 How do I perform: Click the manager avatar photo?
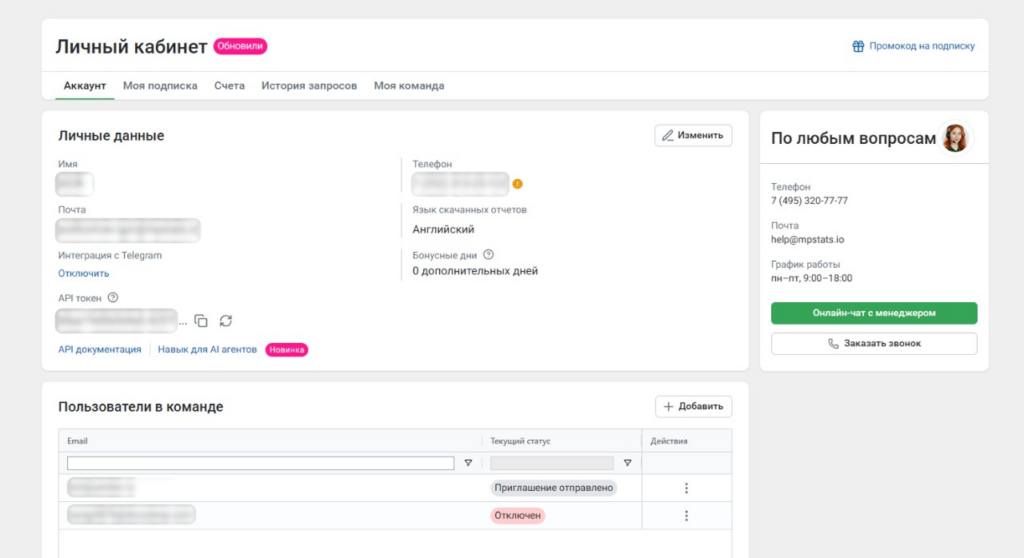(x=955, y=138)
